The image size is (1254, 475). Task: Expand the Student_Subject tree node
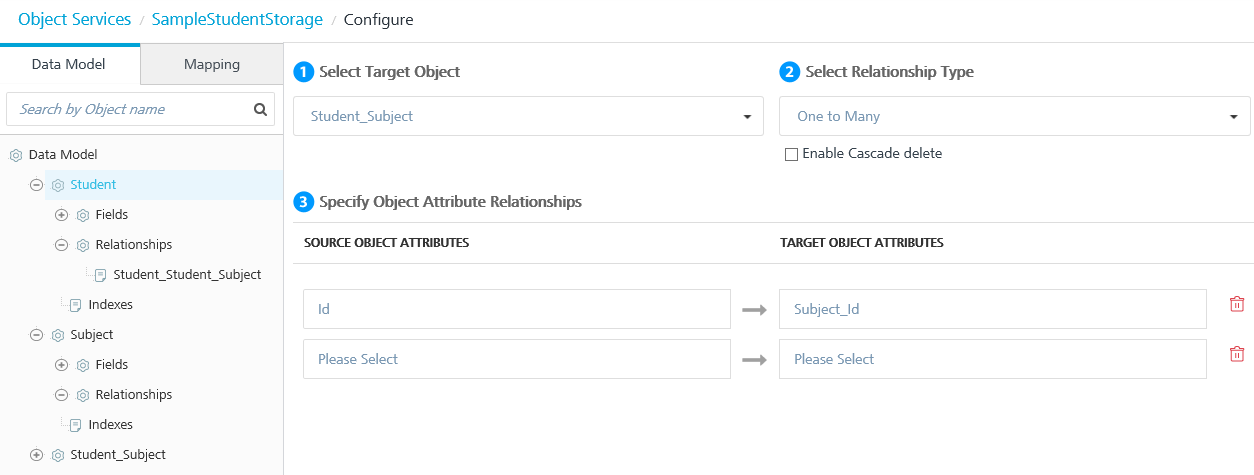click(37, 455)
